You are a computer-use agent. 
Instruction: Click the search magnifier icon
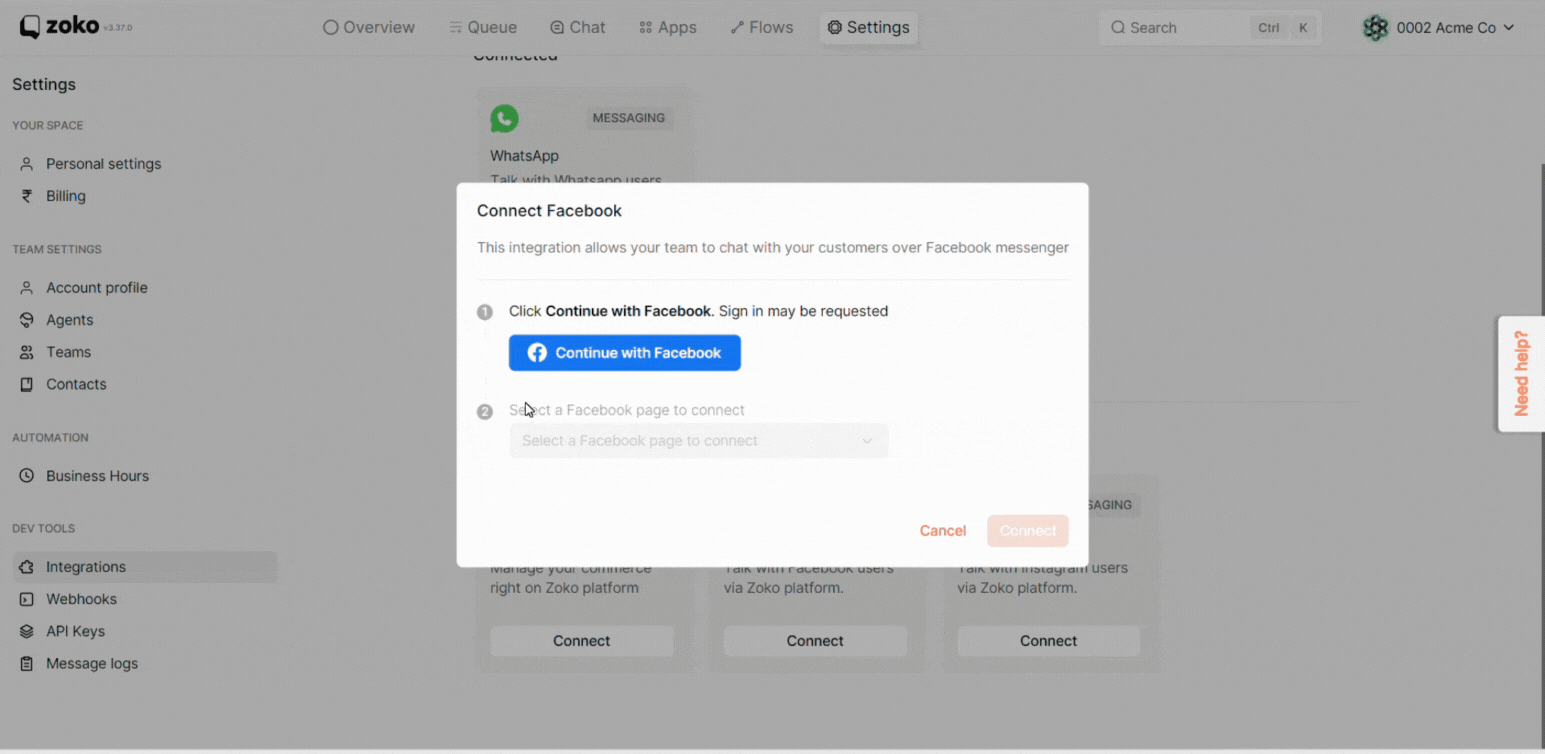[x=1118, y=28]
